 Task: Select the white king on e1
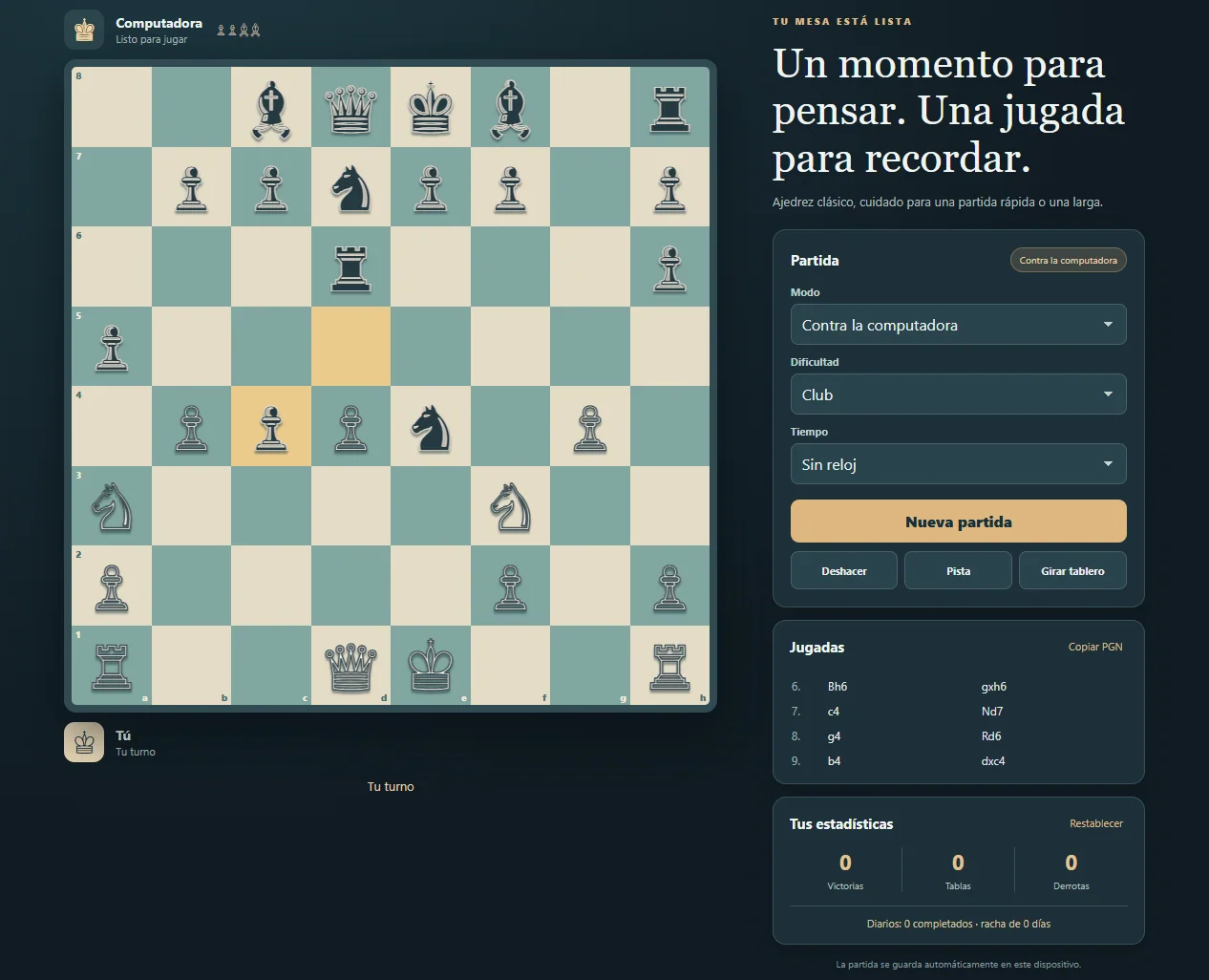(x=431, y=665)
